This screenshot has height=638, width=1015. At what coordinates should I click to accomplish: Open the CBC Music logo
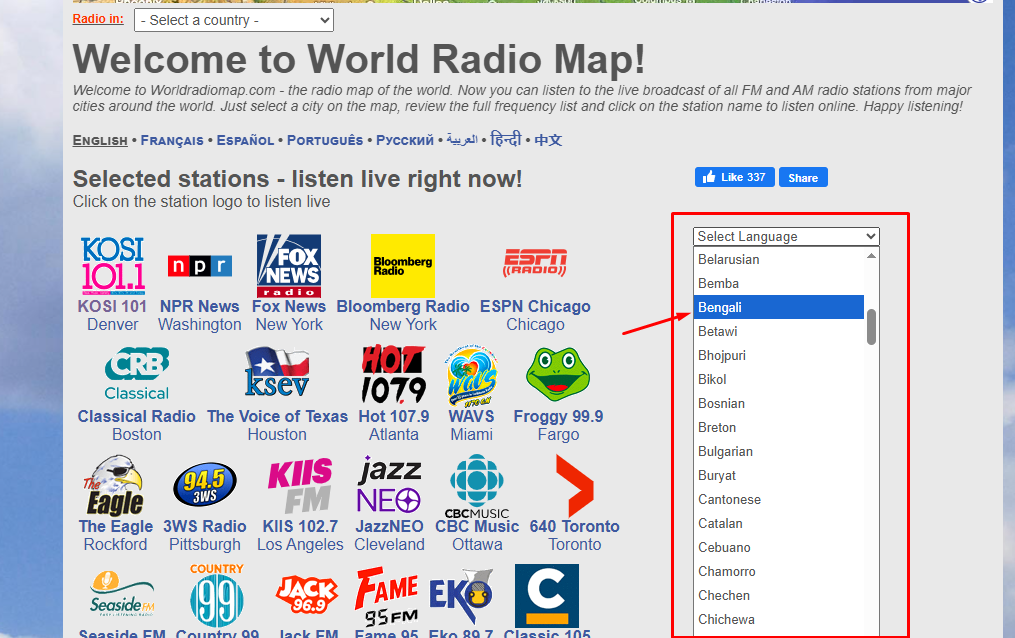point(477,485)
